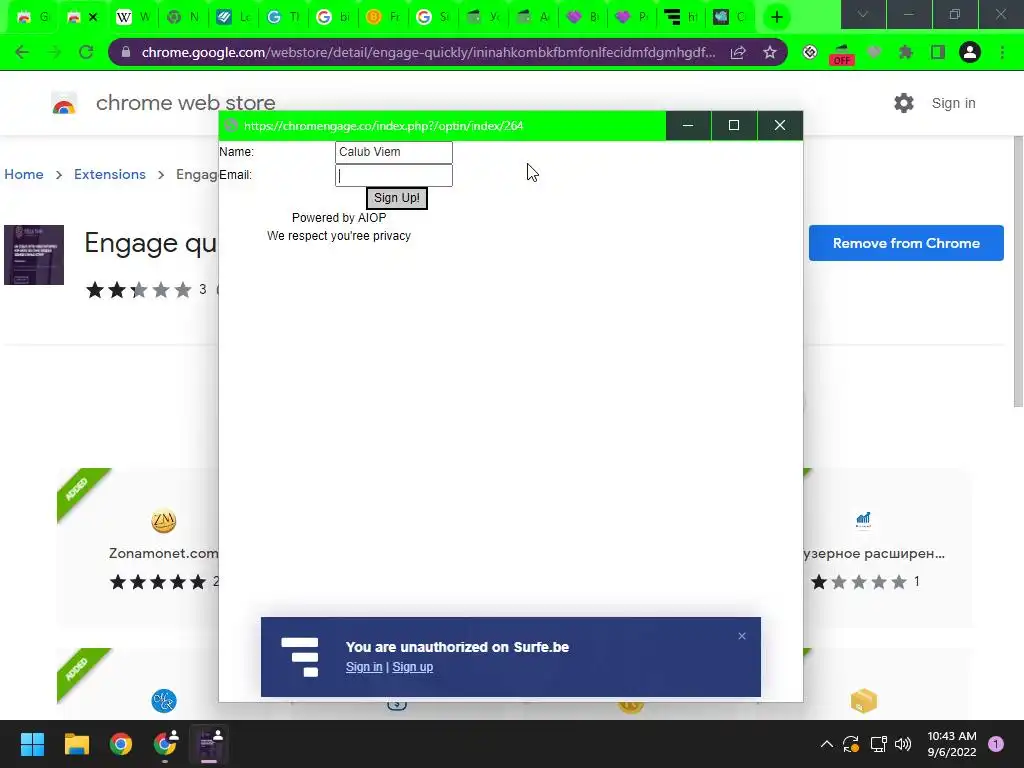1024x768 pixels.
Task: Toggle the Chrome side panel
Action: tap(938, 52)
